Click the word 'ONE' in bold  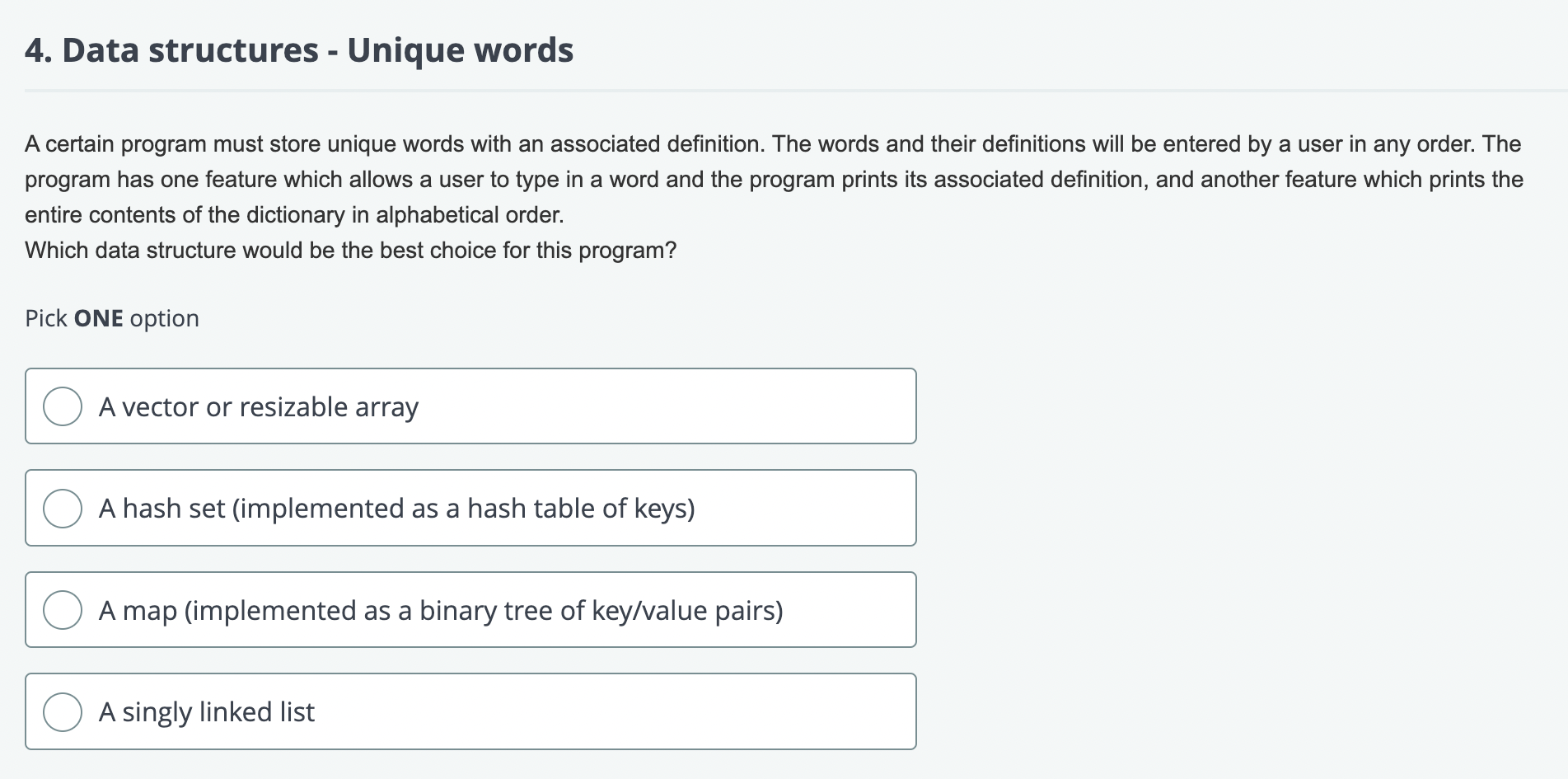click(98, 318)
